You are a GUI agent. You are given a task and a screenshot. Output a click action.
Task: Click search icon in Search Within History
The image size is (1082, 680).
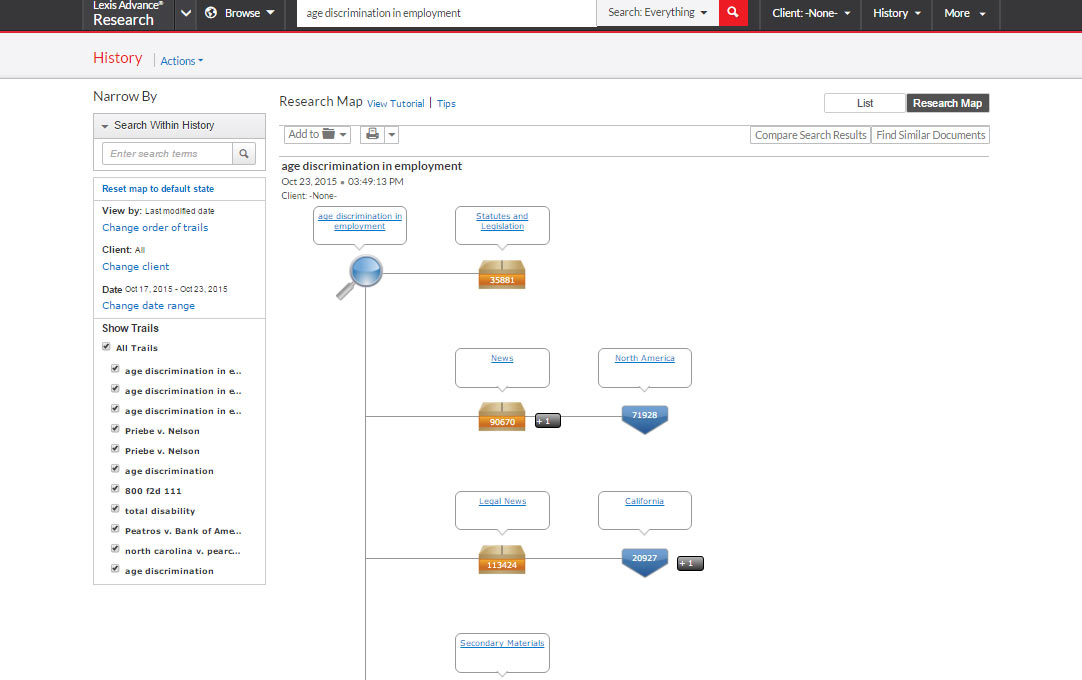point(244,154)
